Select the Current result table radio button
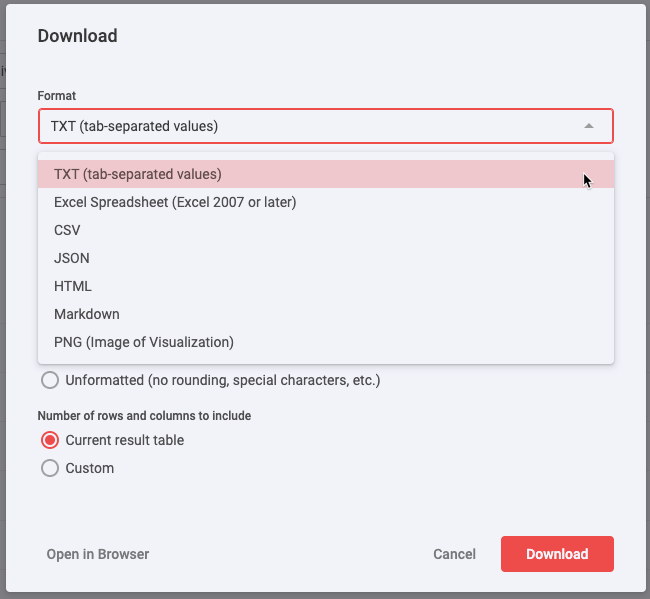650x599 pixels. 50,440
